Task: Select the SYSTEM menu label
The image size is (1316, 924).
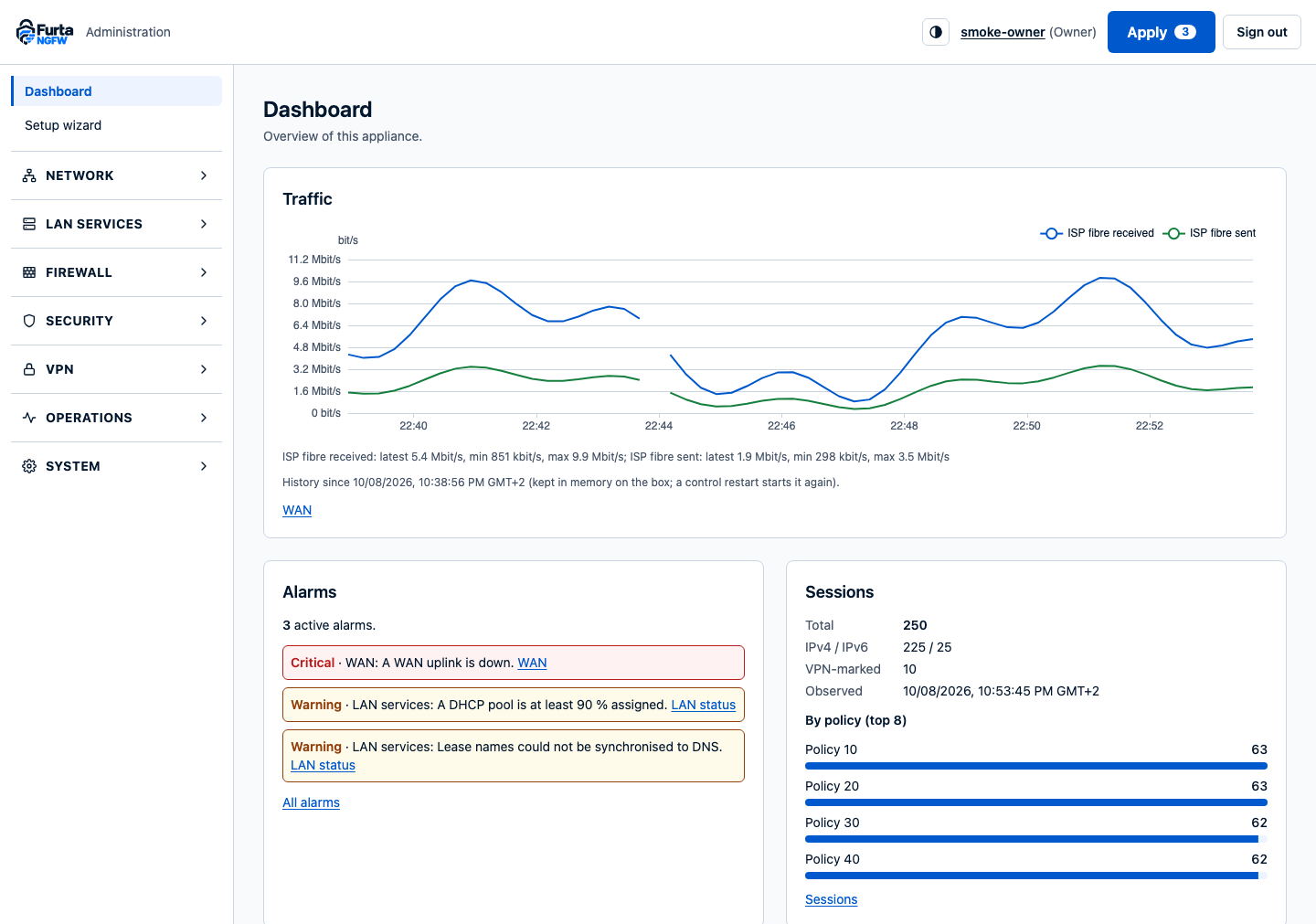Action: coord(73,466)
